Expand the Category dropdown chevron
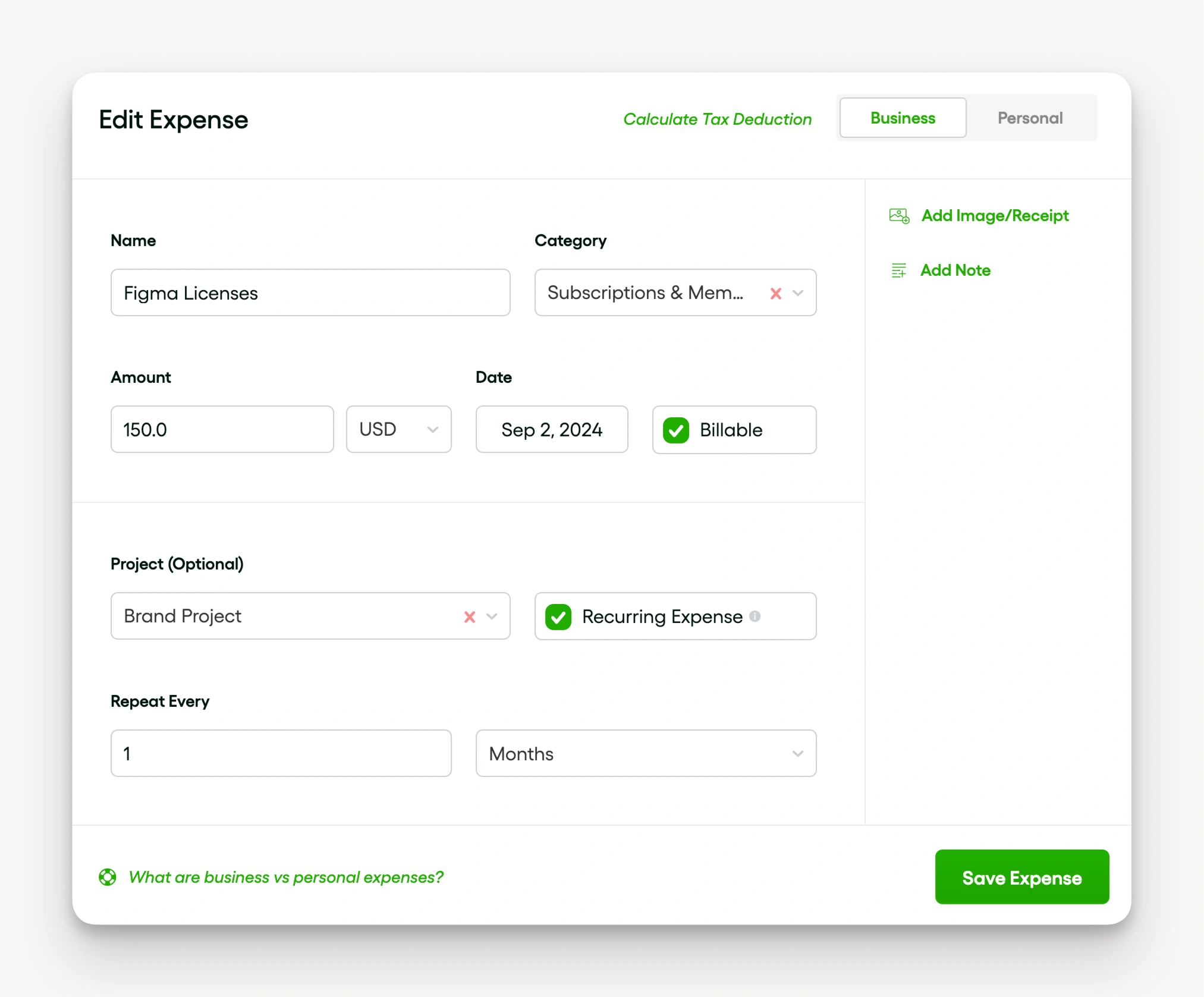Image resolution: width=1204 pixels, height=997 pixels. tap(798, 293)
